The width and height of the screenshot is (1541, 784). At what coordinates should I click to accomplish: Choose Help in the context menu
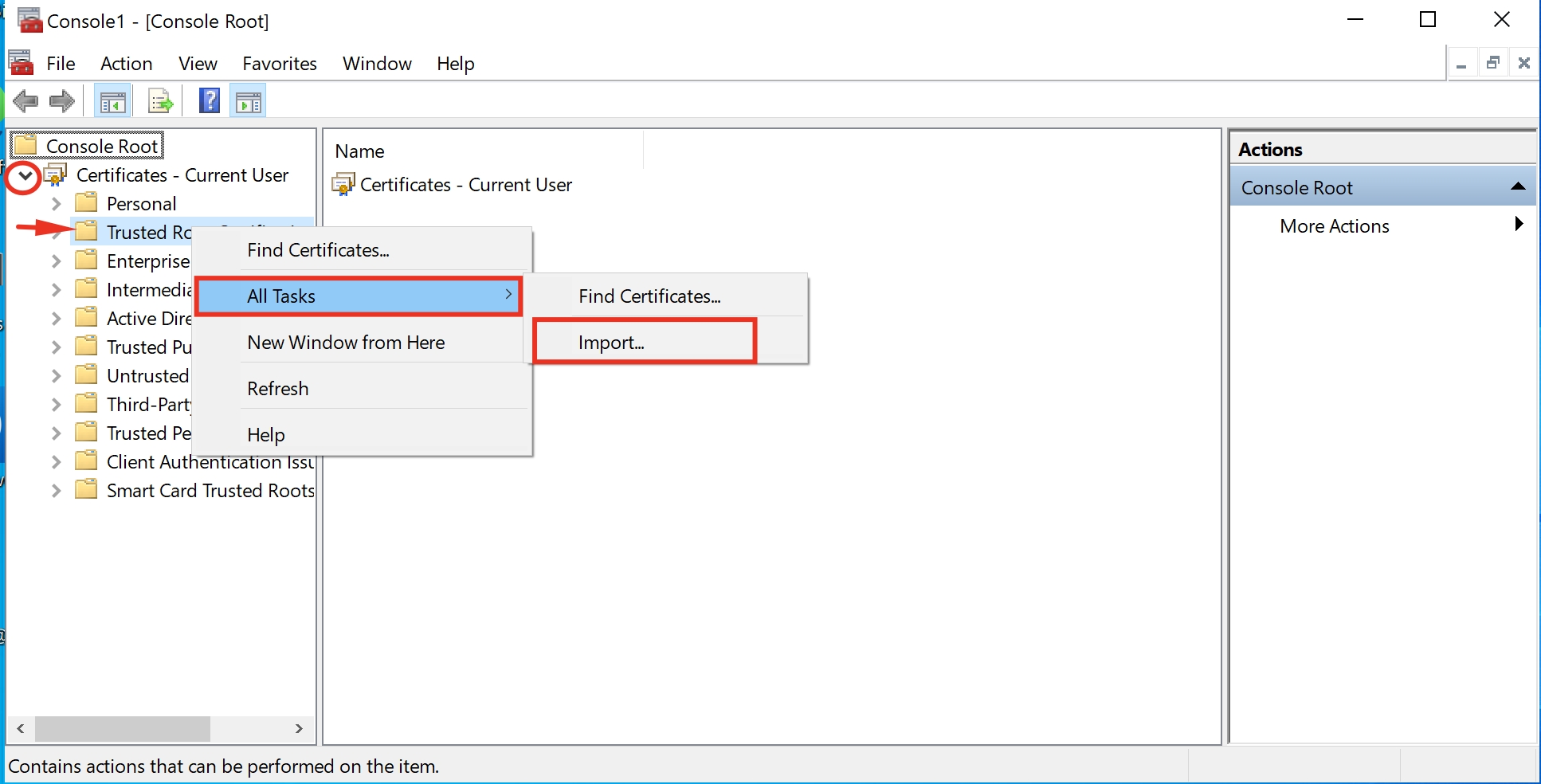(x=363, y=435)
